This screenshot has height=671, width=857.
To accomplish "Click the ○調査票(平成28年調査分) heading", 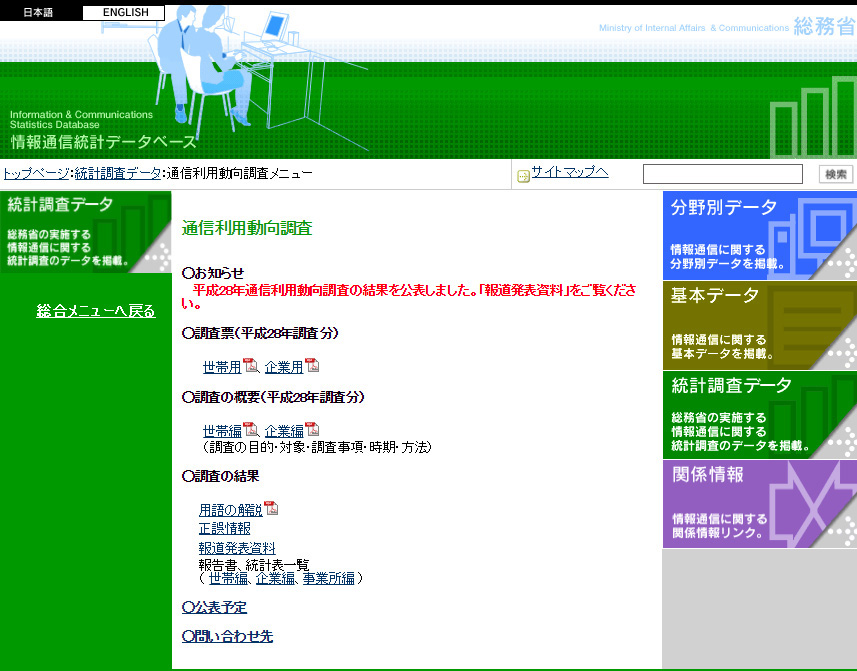I will (260, 333).
